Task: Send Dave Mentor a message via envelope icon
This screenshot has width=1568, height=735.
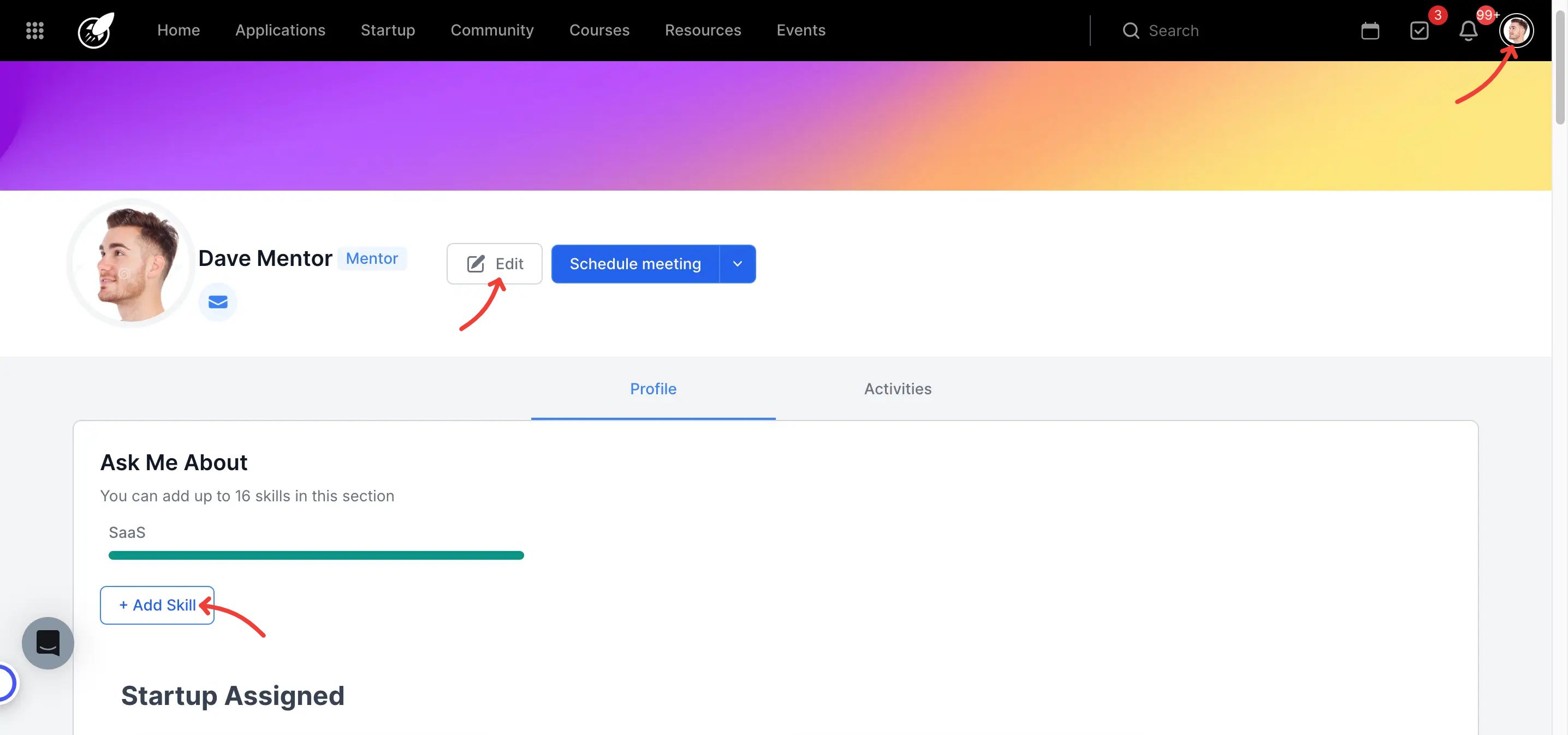Action: (x=217, y=301)
